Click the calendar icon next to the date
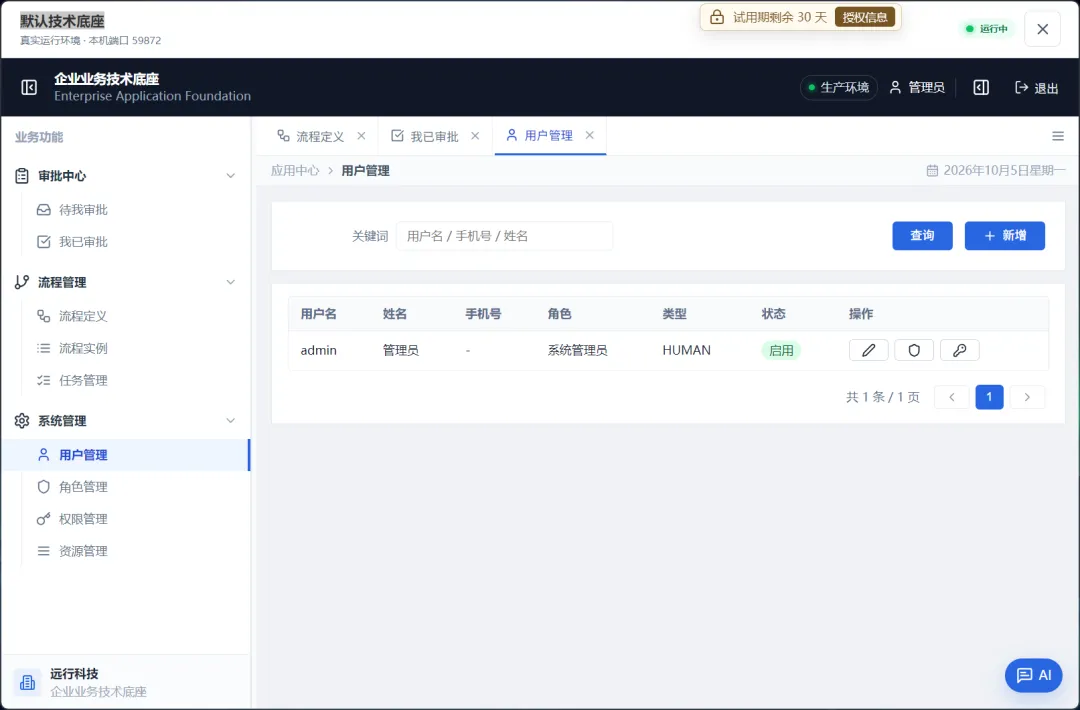 point(932,171)
